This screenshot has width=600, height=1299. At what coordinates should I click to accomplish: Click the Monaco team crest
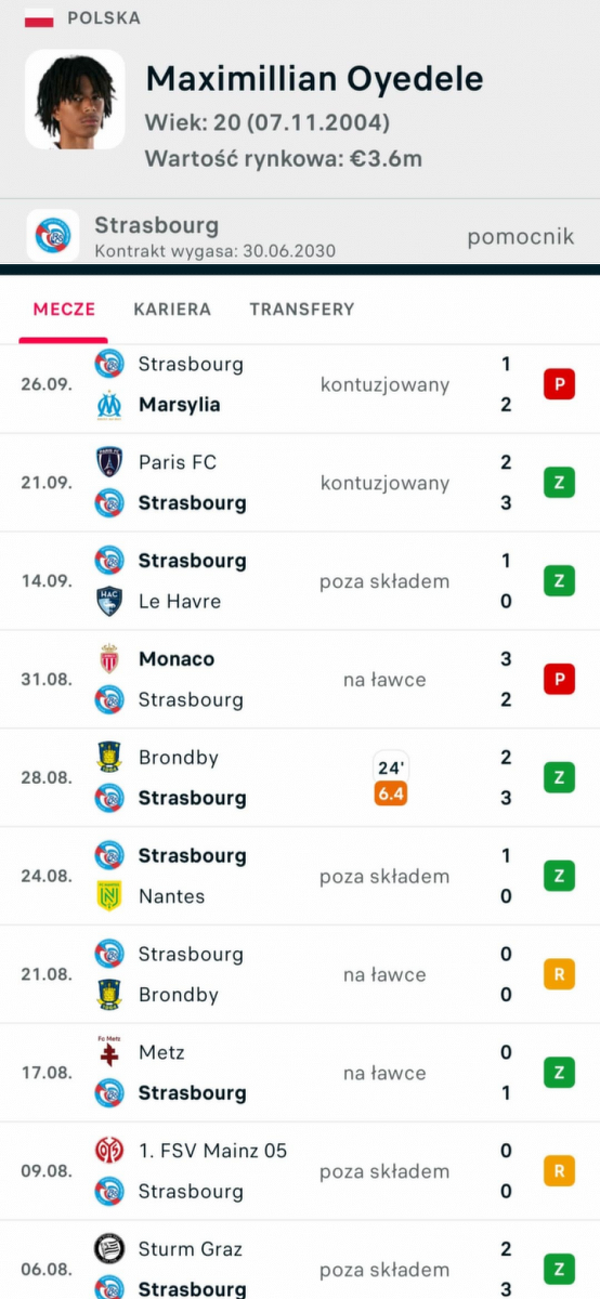[x=109, y=659]
